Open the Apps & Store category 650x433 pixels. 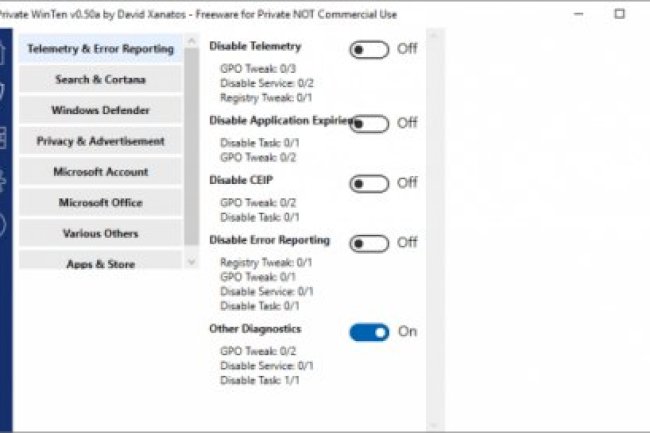tap(100, 263)
